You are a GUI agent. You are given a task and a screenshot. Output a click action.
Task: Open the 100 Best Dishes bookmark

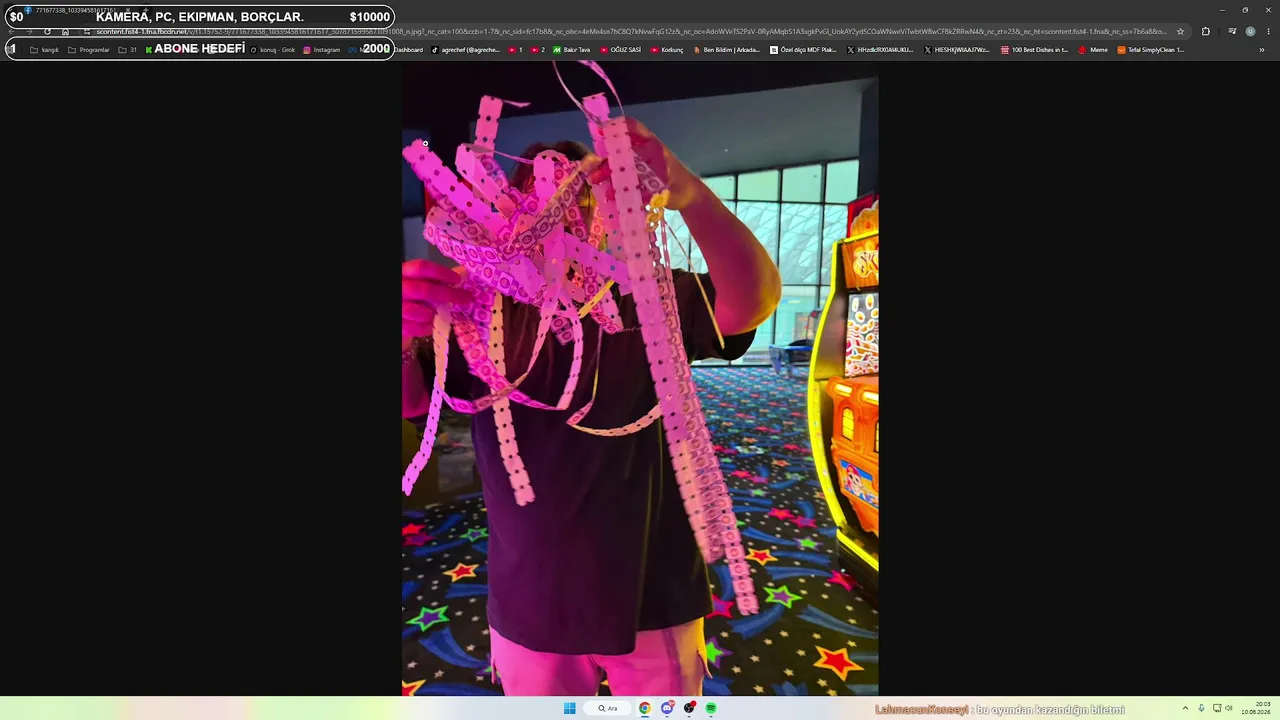(x=1035, y=50)
